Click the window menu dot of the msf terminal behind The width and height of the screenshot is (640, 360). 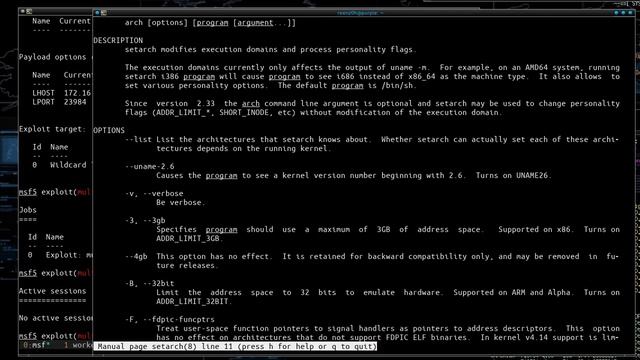23,11
